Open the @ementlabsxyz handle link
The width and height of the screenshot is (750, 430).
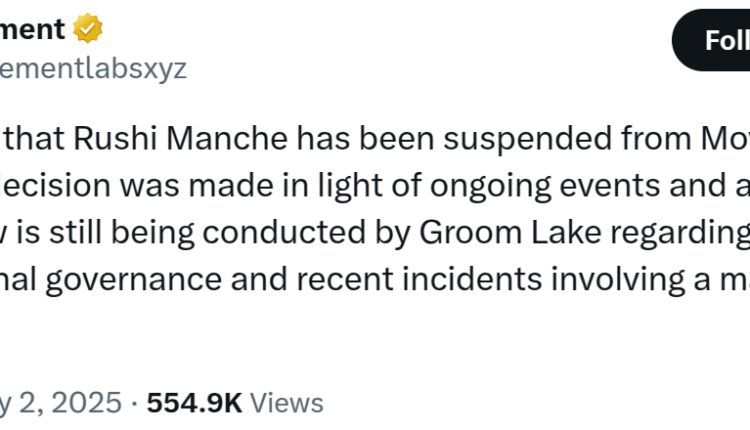coord(93,66)
